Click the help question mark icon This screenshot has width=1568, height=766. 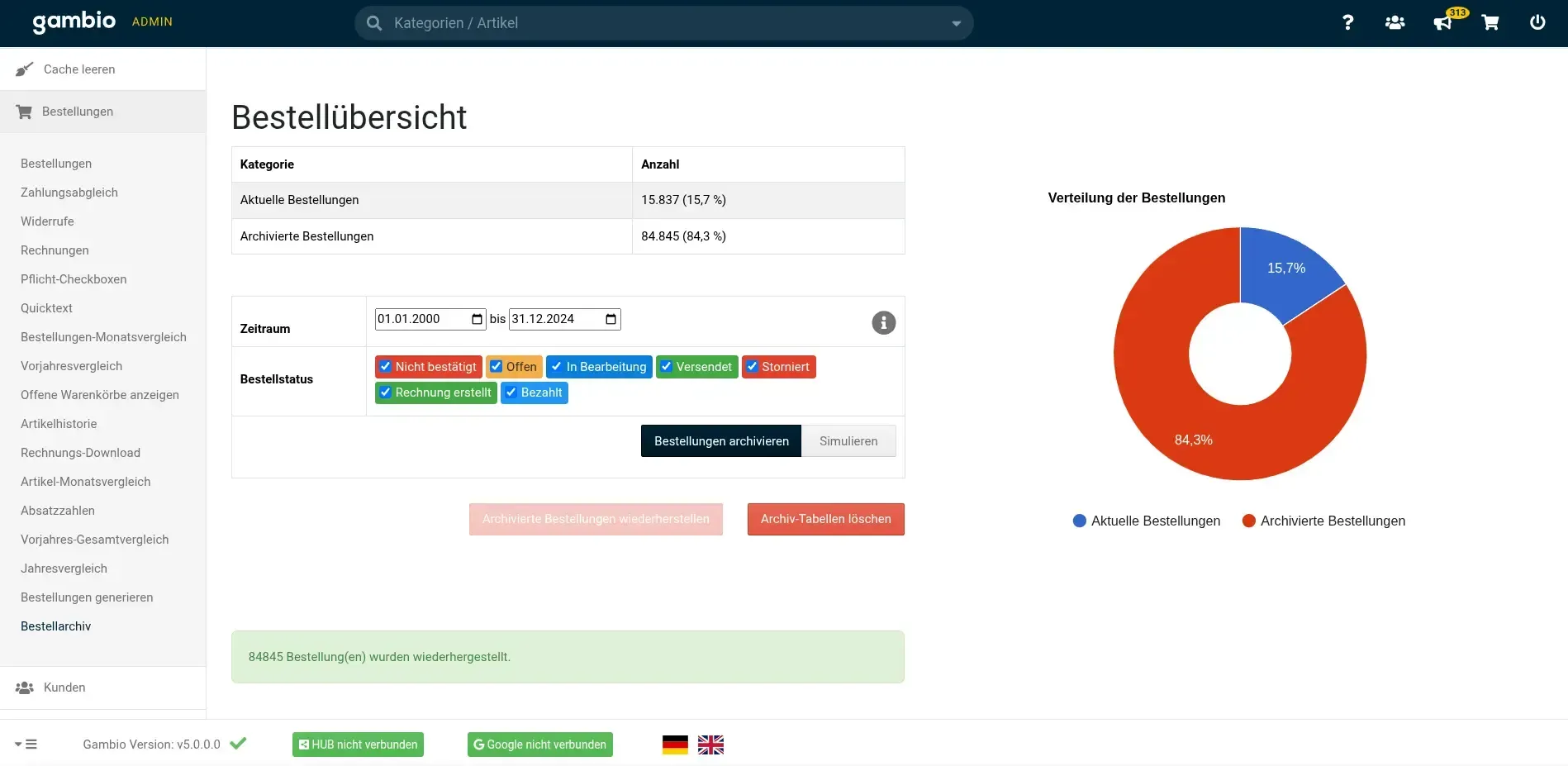point(1347,22)
